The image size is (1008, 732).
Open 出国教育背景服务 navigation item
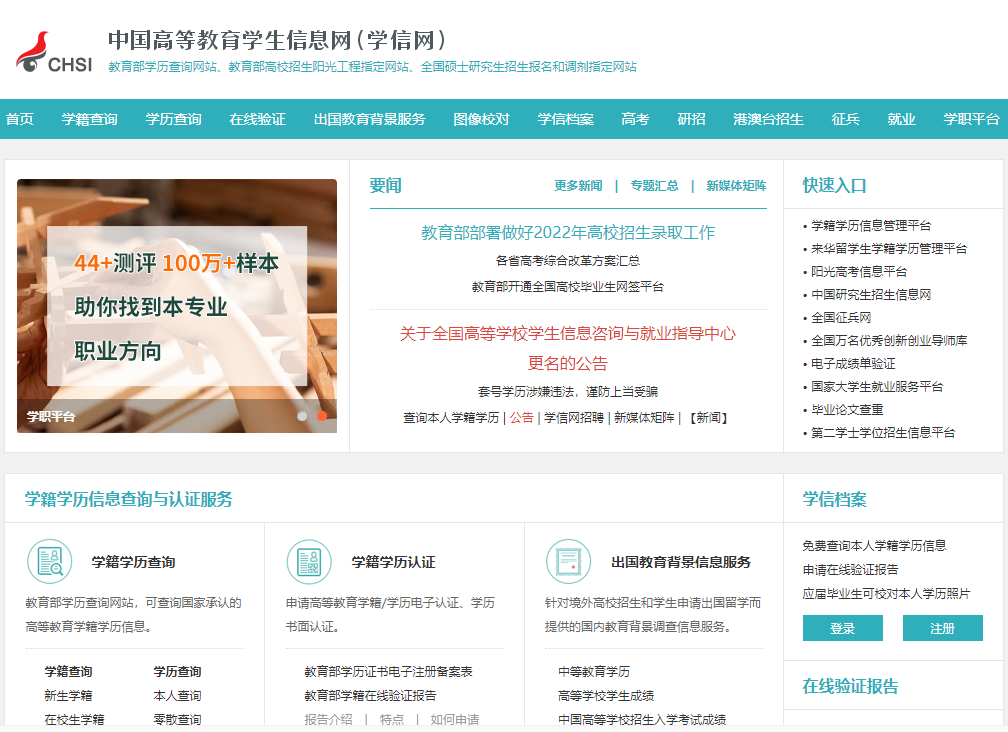pos(370,120)
